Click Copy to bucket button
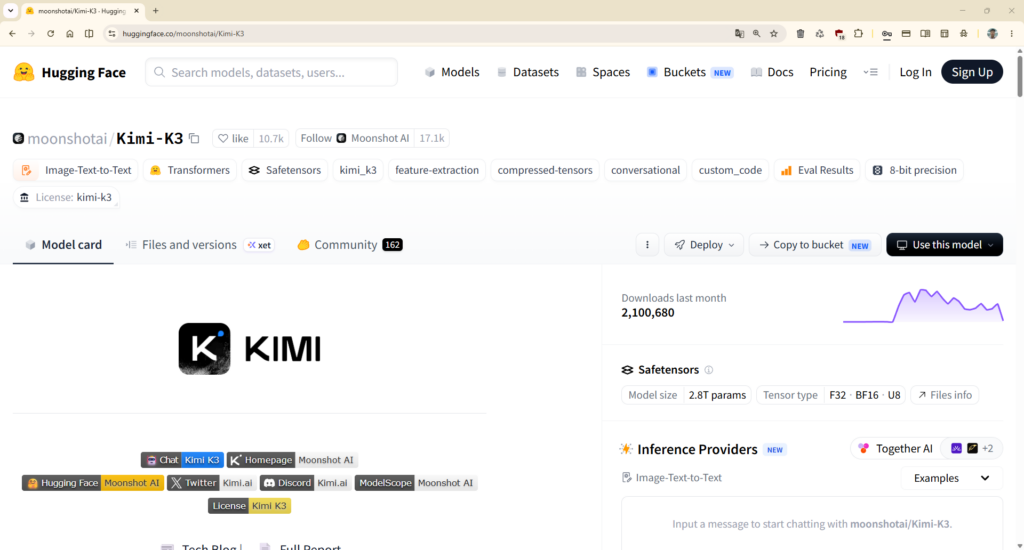 [x=815, y=244]
